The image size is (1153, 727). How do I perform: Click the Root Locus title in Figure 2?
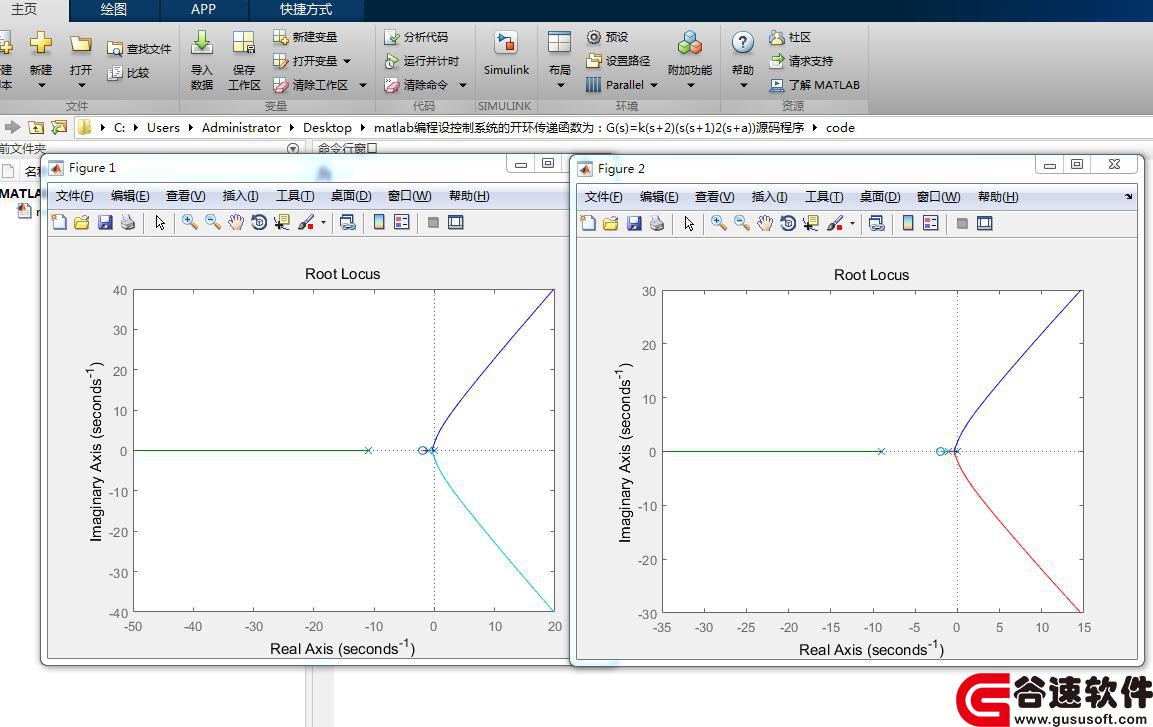click(x=871, y=275)
